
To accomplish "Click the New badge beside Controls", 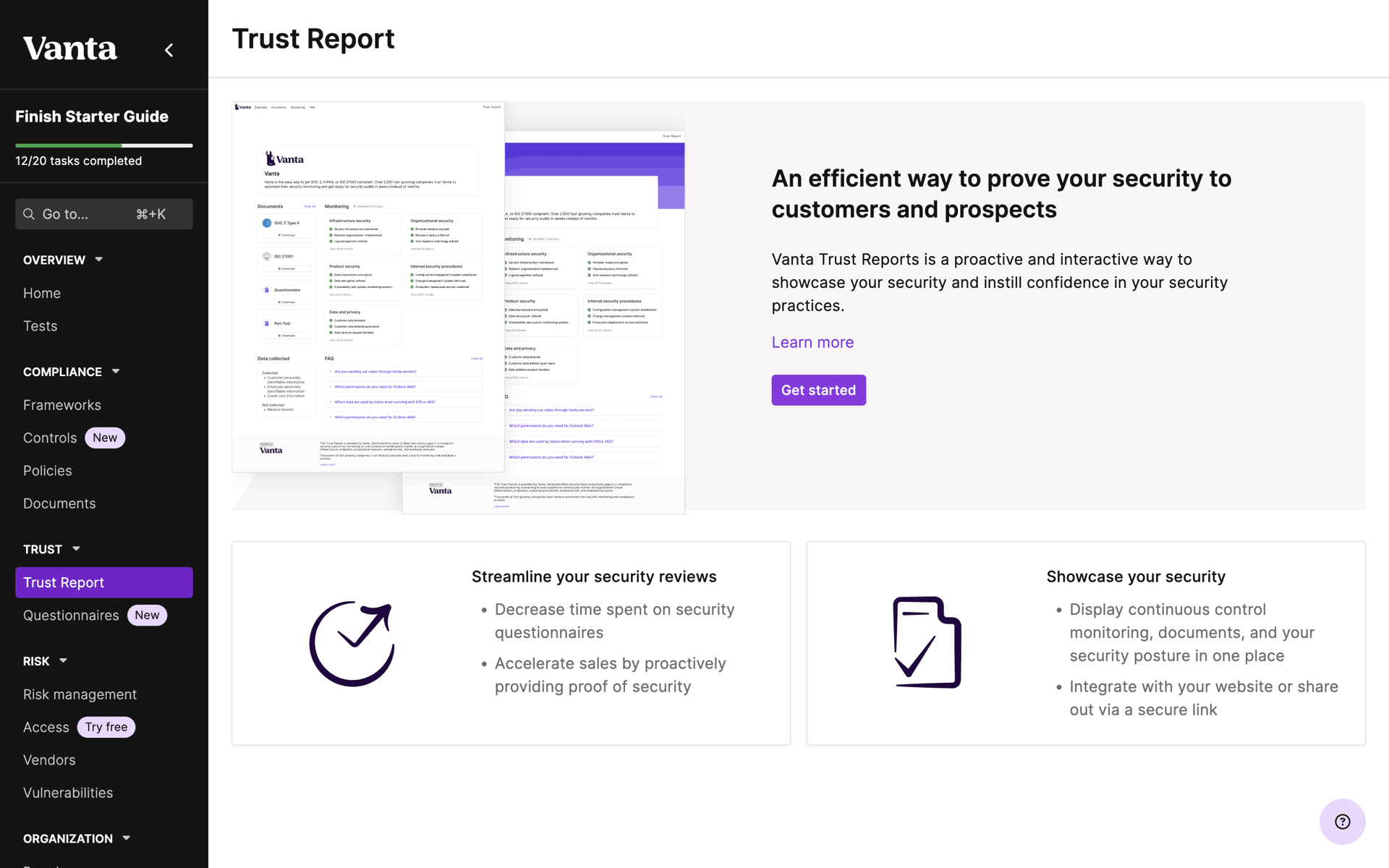I will click(x=105, y=438).
